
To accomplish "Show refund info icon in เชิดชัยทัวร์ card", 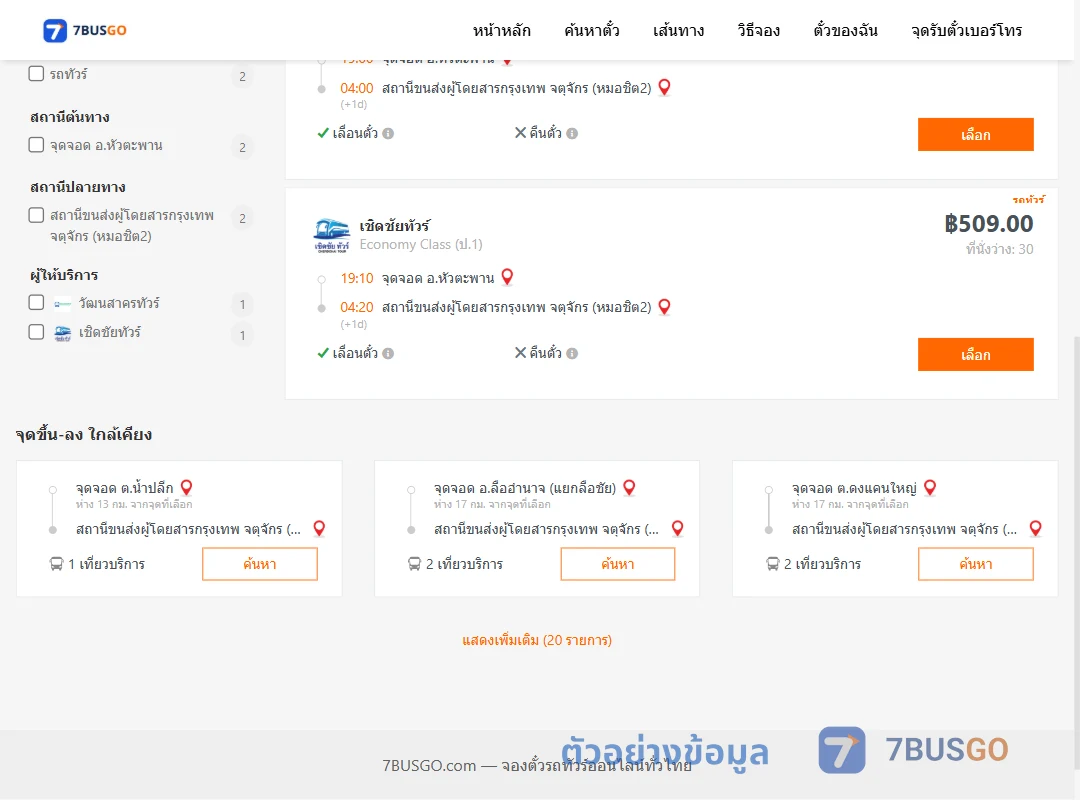I will [572, 353].
